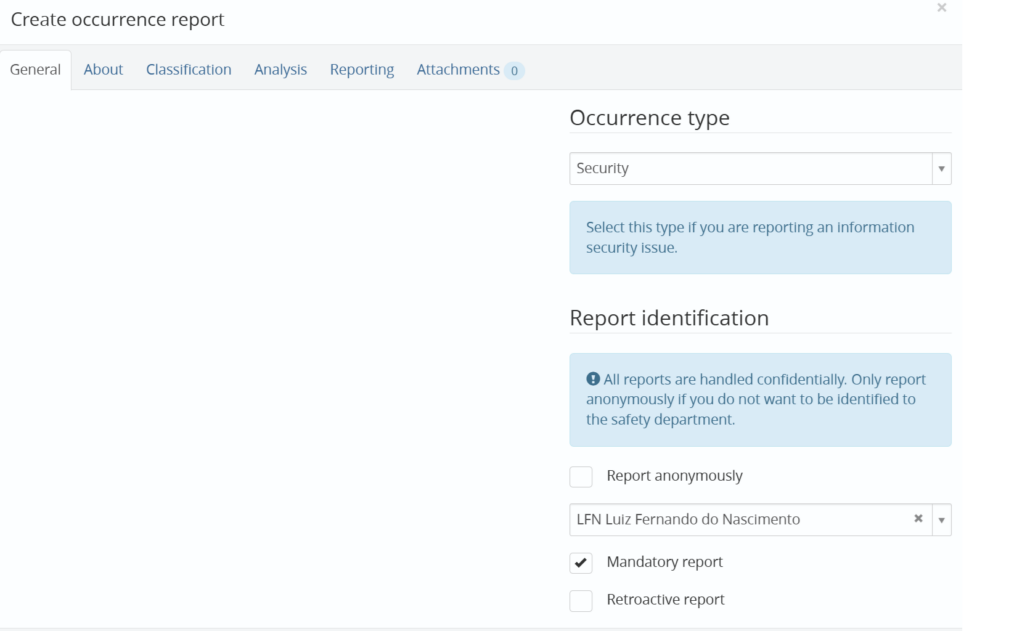Image resolution: width=1030 pixels, height=631 pixels.
Task: Open the Occurrence type dropdown arrow
Action: point(941,169)
